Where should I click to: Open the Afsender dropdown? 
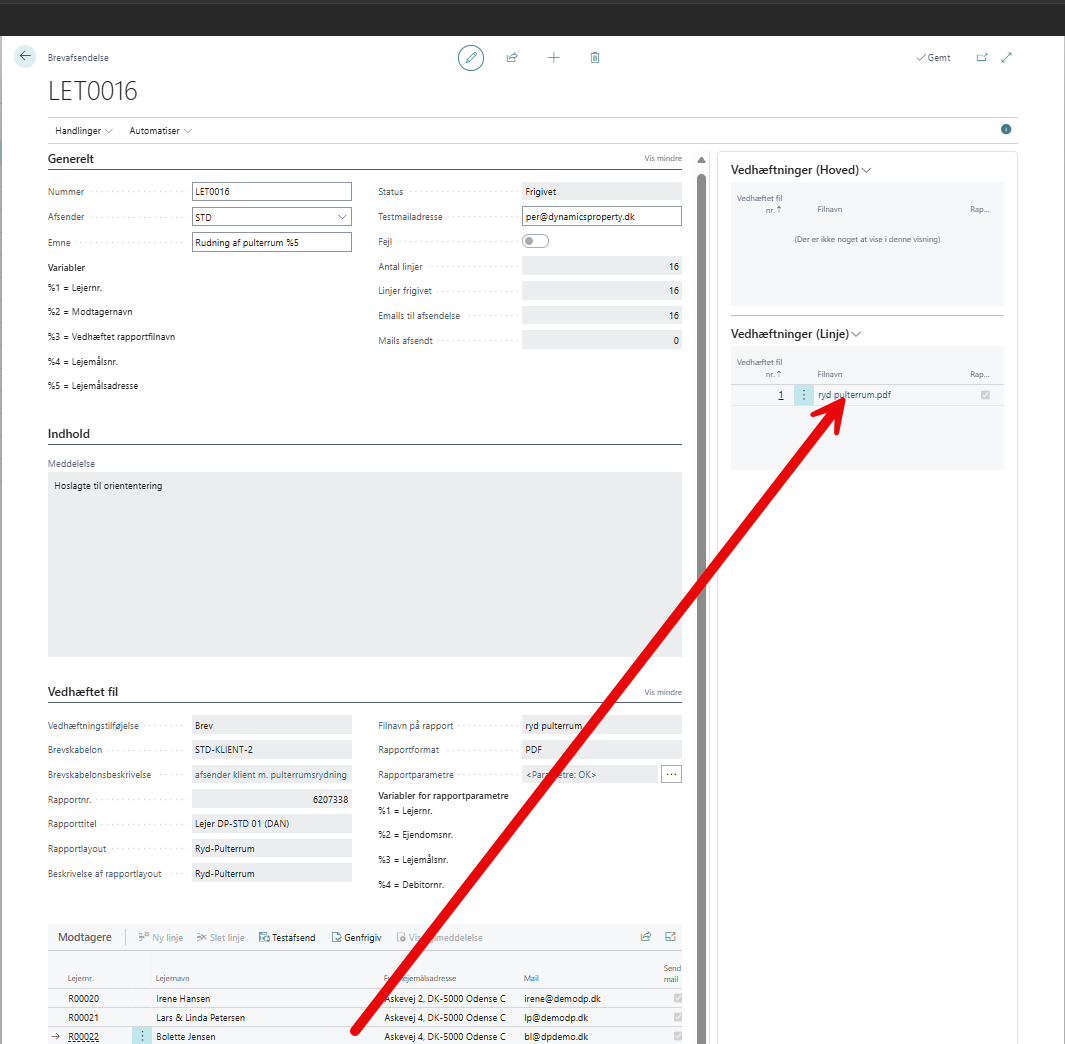click(x=342, y=217)
